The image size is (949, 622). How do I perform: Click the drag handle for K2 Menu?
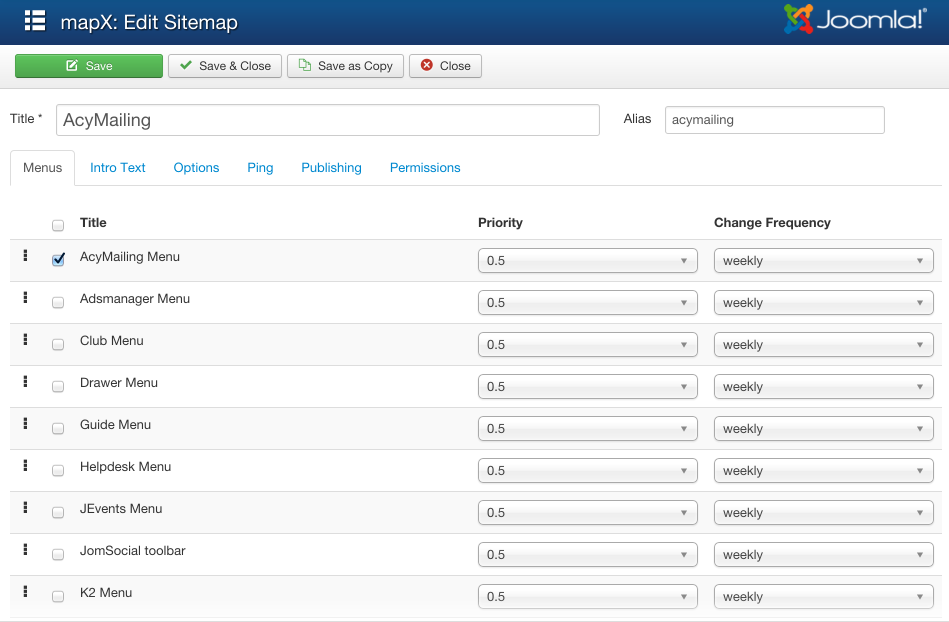(25, 591)
